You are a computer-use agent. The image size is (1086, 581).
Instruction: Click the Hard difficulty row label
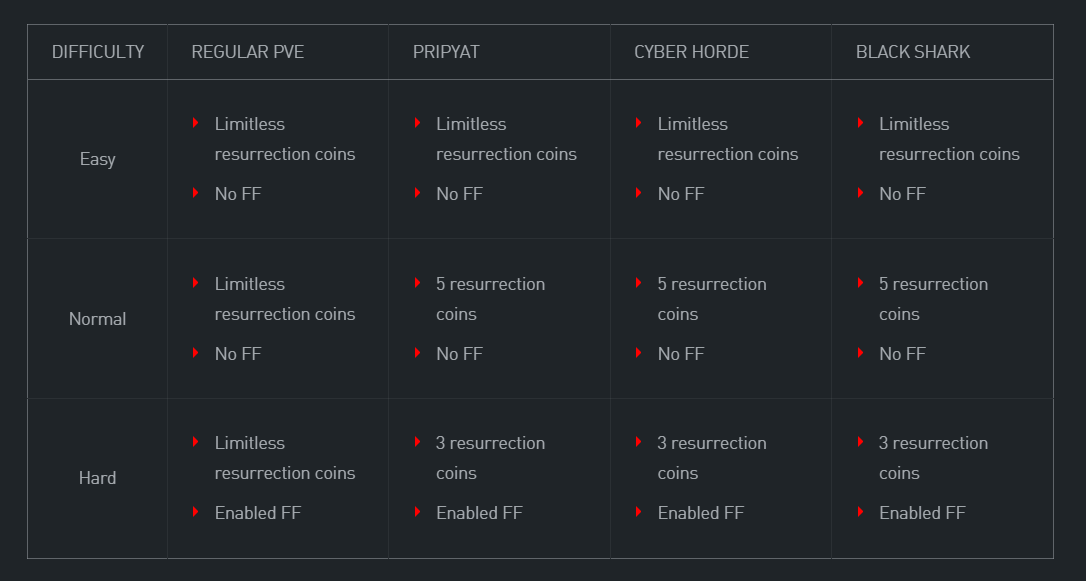(x=98, y=478)
